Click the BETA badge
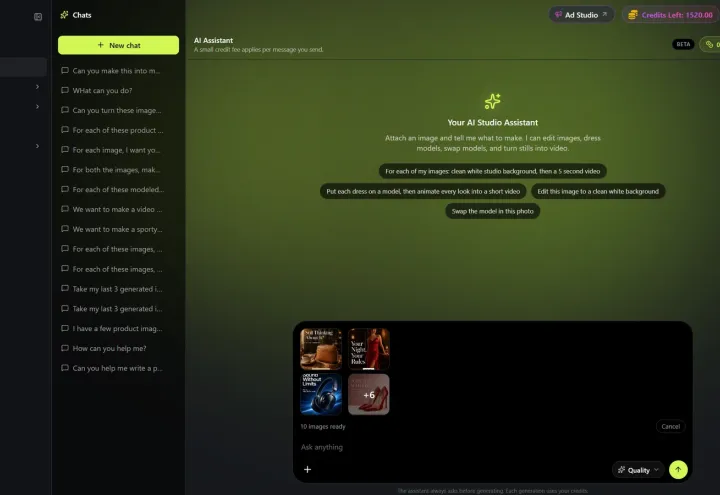 pyautogui.click(x=683, y=44)
